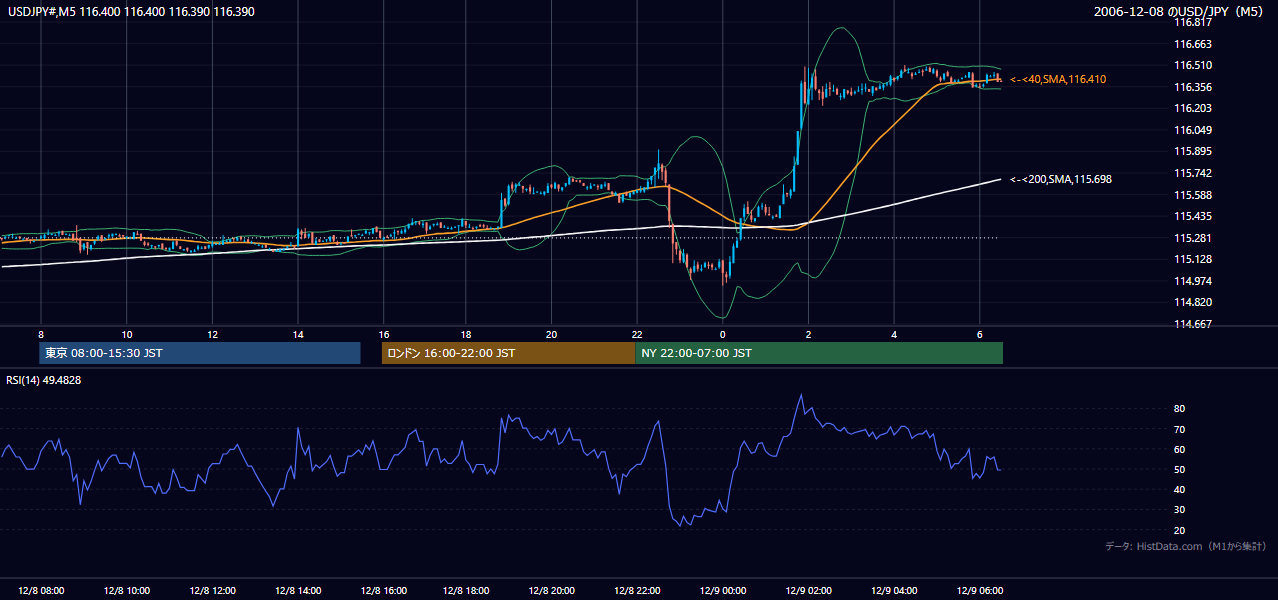Click the bottom time label 12/9 04:00
The image size is (1278, 600).
tap(895, 590)
